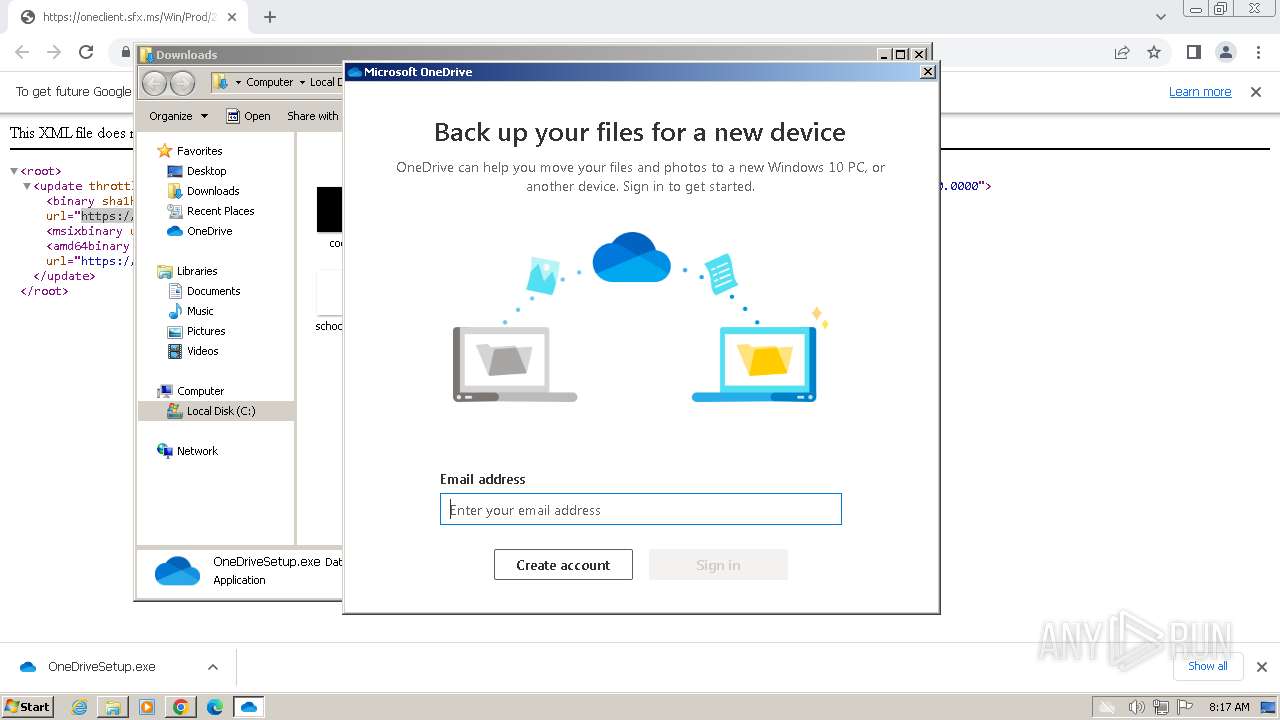The height and width of the screenshot is (720, 1280).
Task: Click the network tray icon
Action: click(1161, 707)
